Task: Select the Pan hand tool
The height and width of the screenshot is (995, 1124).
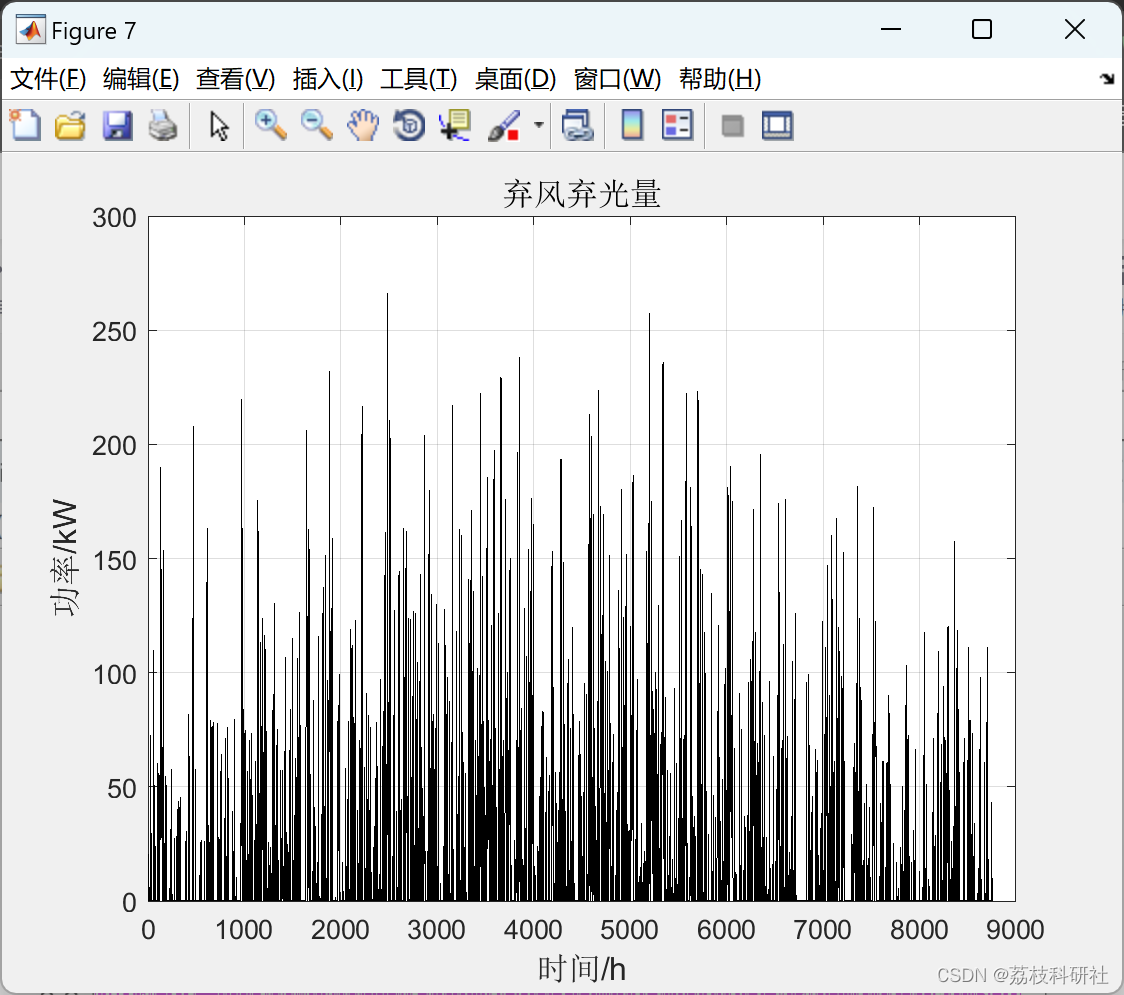Action: 363,125
